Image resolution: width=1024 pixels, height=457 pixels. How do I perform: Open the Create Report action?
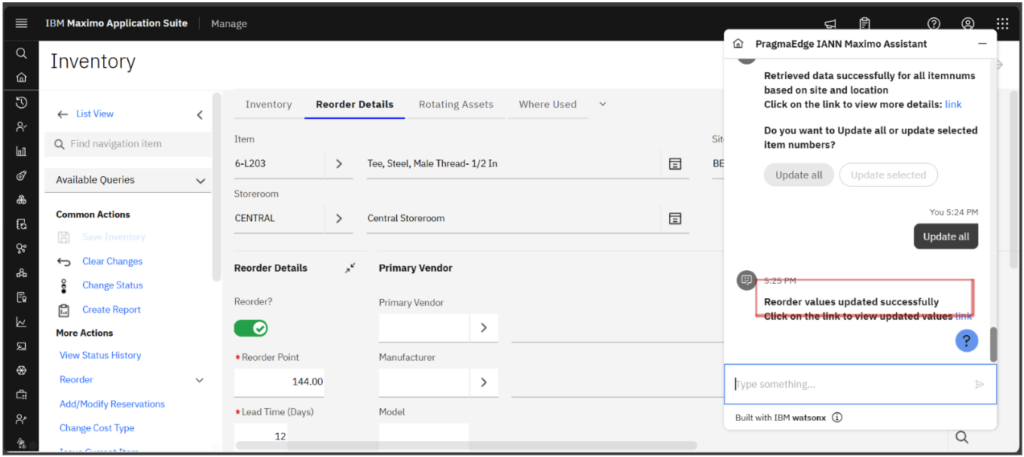click(x=111, y=309)
